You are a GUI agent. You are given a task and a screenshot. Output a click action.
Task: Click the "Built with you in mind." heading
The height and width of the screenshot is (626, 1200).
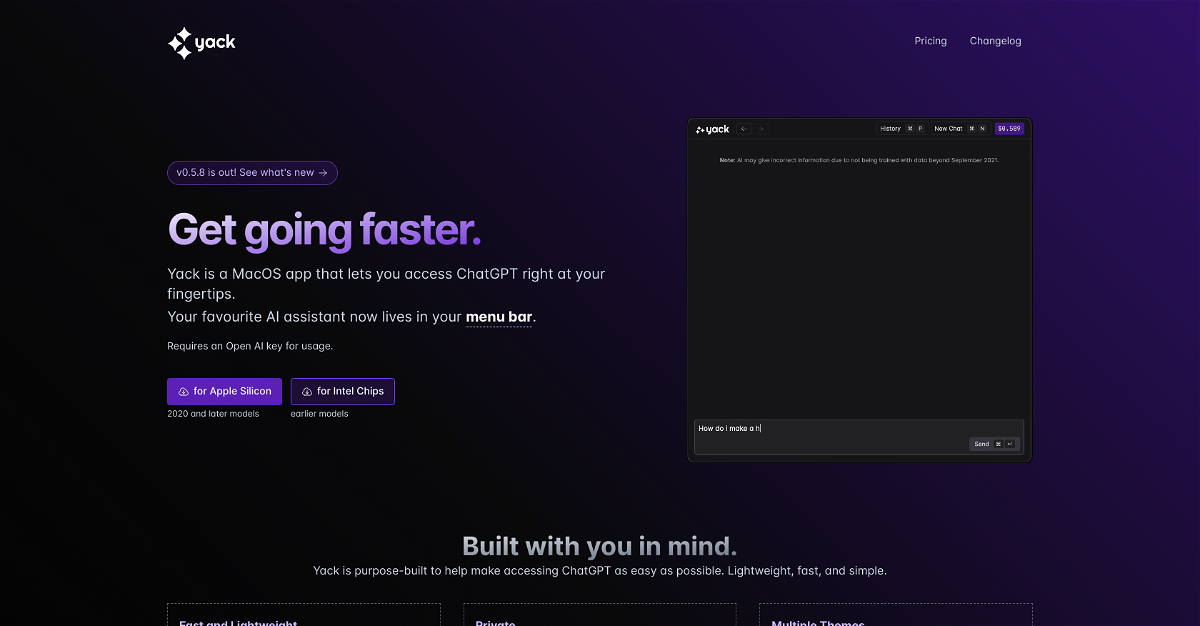[x=599, y=546]
